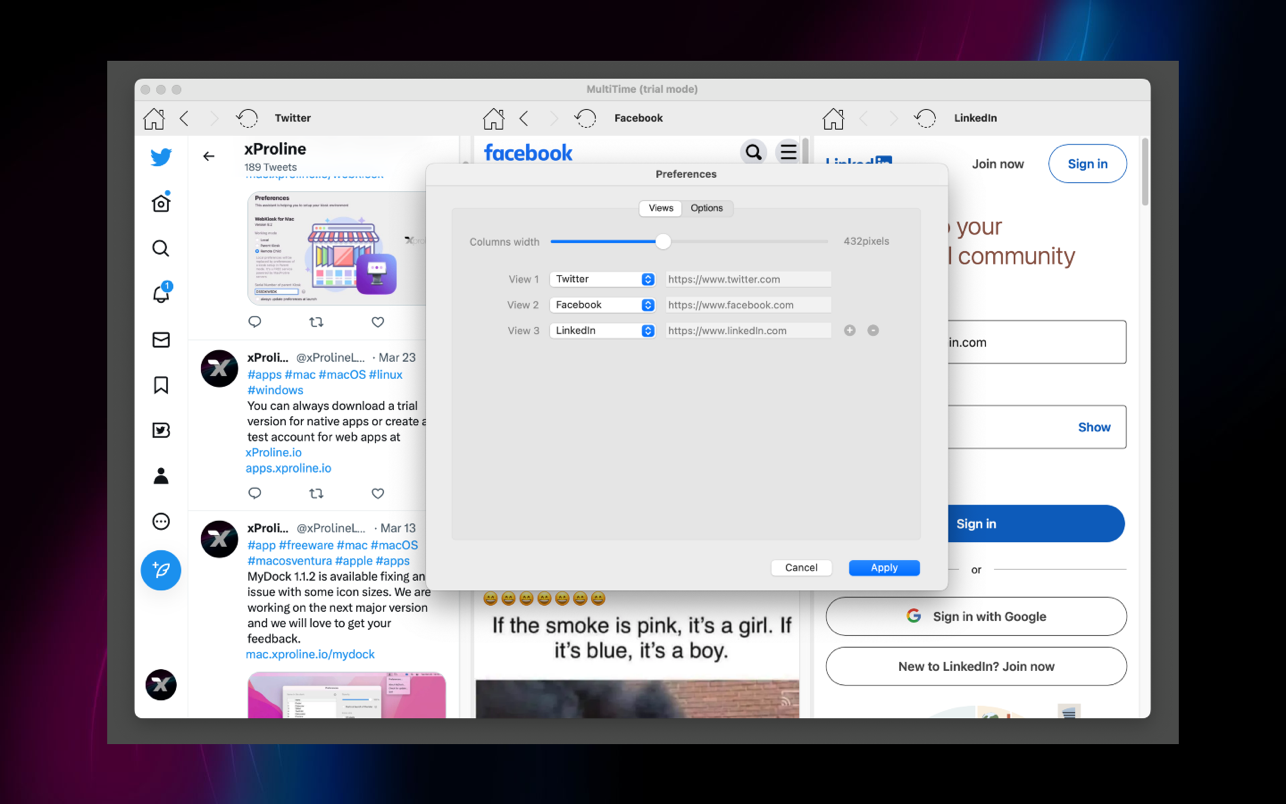
Task: Click the xProline account avatar at sidebar bottom
Action: pos(161,685)
